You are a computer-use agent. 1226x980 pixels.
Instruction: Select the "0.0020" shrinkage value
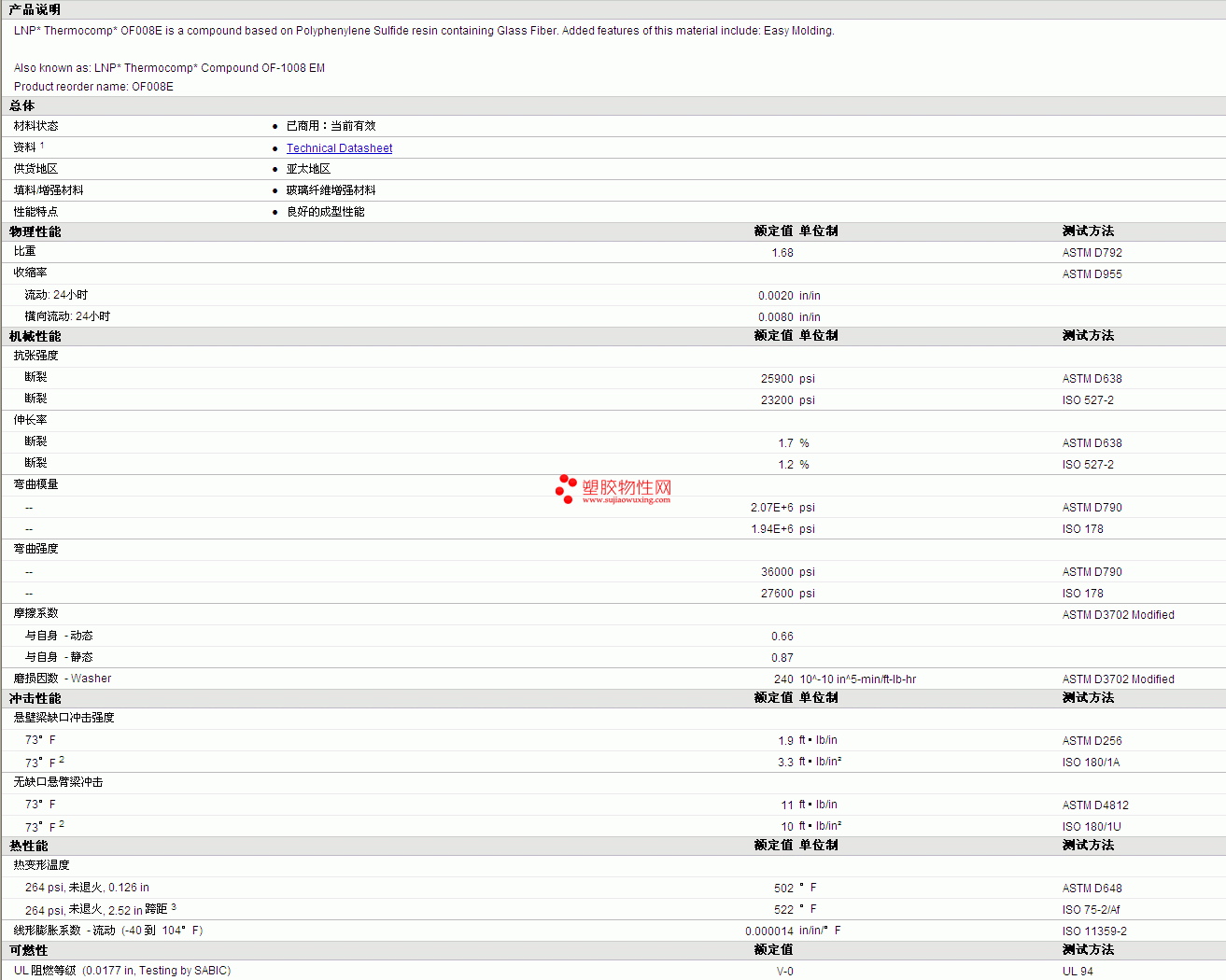coord(776,296)
